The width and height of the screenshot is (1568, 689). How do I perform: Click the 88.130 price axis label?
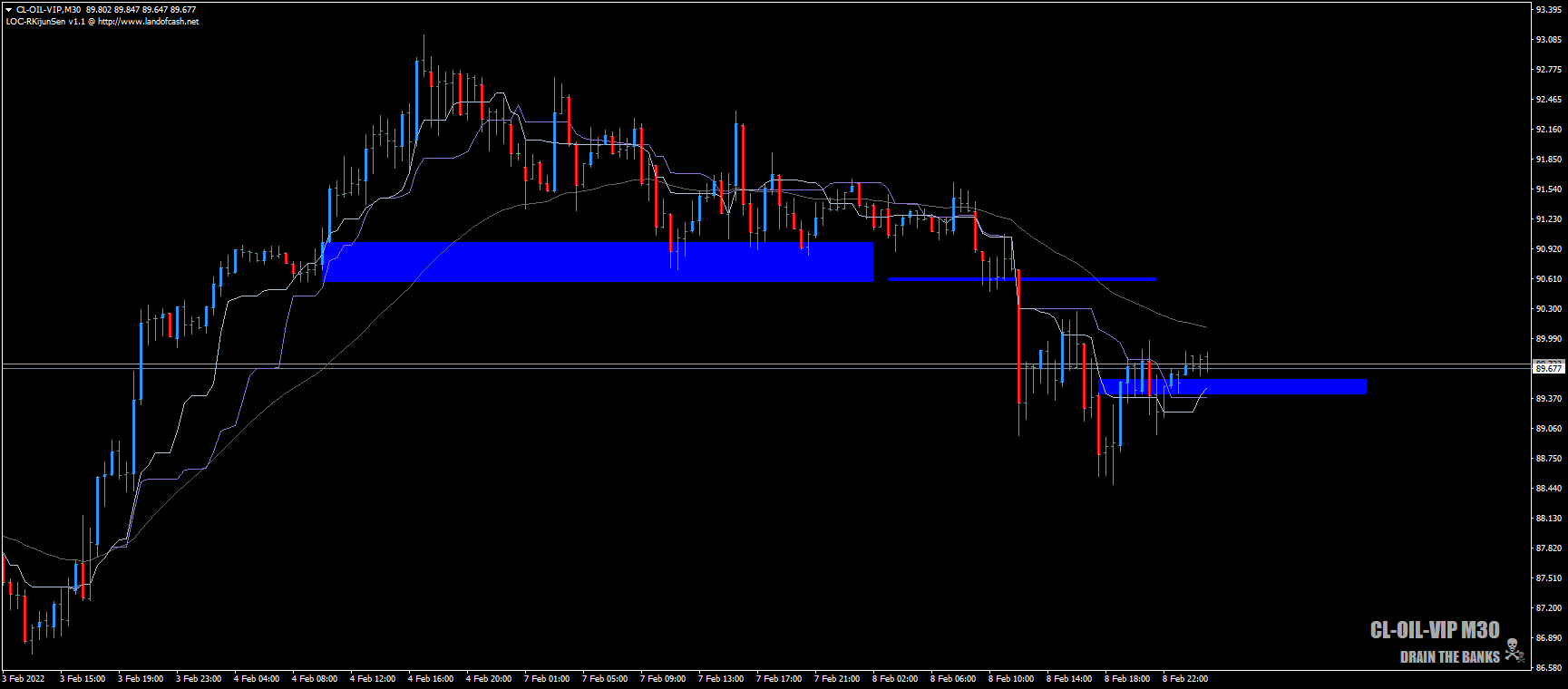[1548, 519]
